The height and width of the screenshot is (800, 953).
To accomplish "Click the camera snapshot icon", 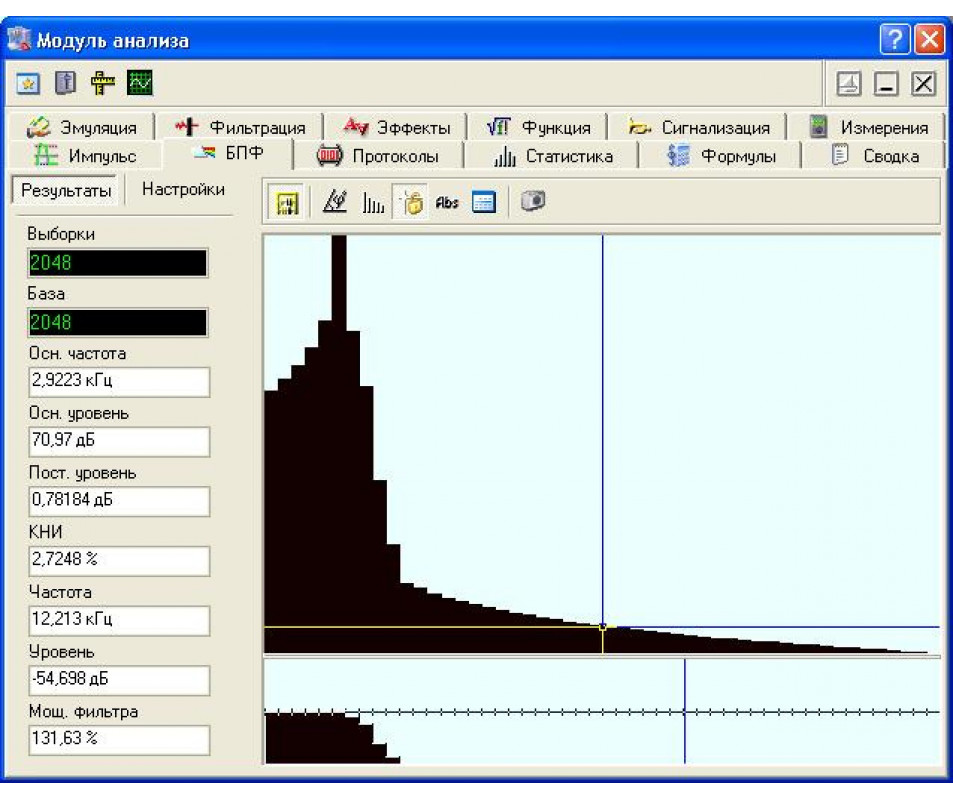I will click(x=533, y=201).
